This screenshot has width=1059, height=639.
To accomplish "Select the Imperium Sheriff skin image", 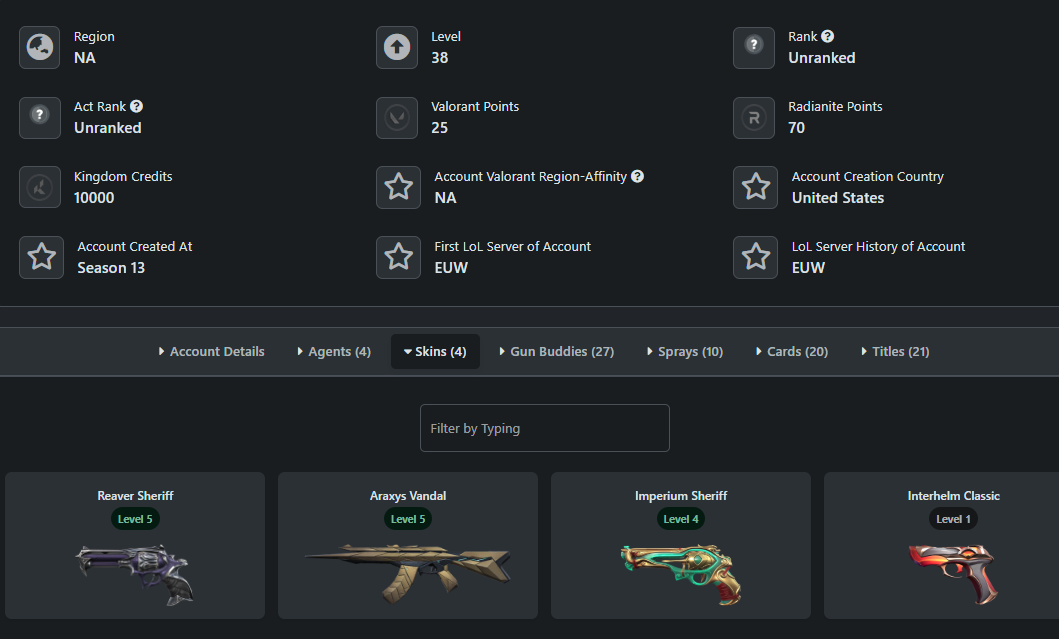I will (x=681, y=575).
